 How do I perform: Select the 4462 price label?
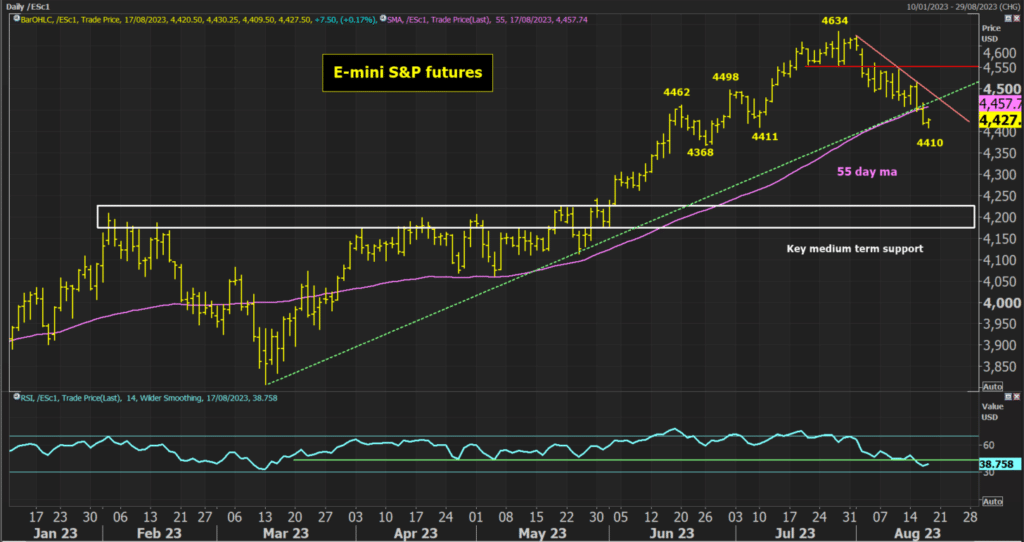[678, 92]
